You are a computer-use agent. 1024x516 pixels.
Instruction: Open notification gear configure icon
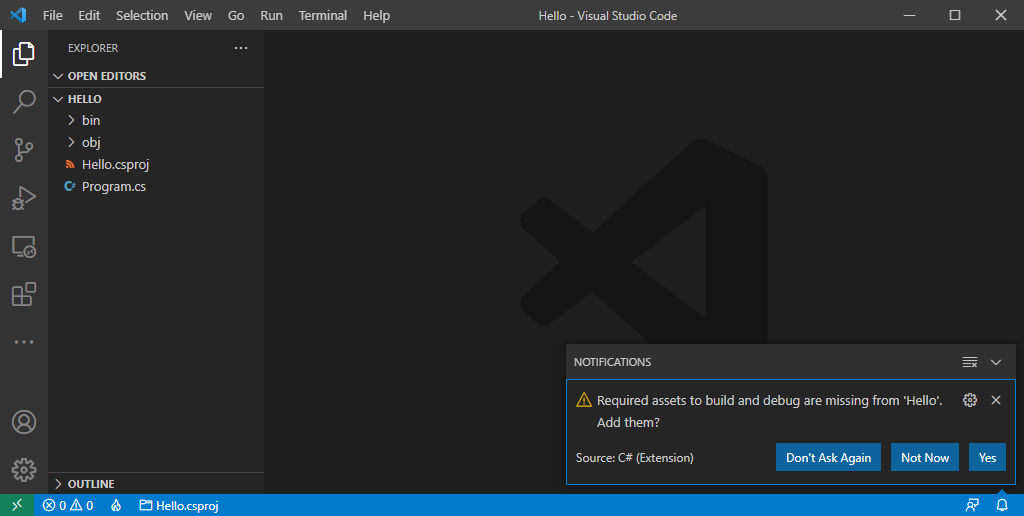(970, 400)
